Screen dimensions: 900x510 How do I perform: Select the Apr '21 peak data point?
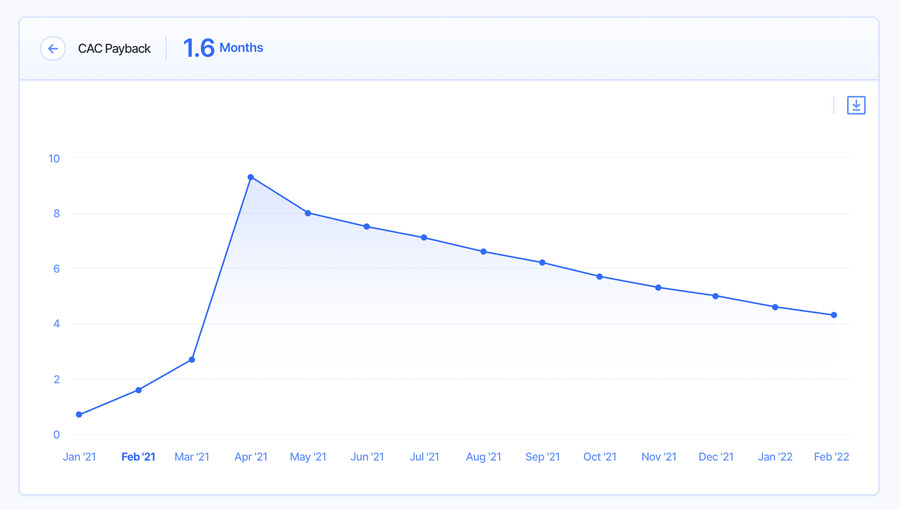tap(251, 177)
